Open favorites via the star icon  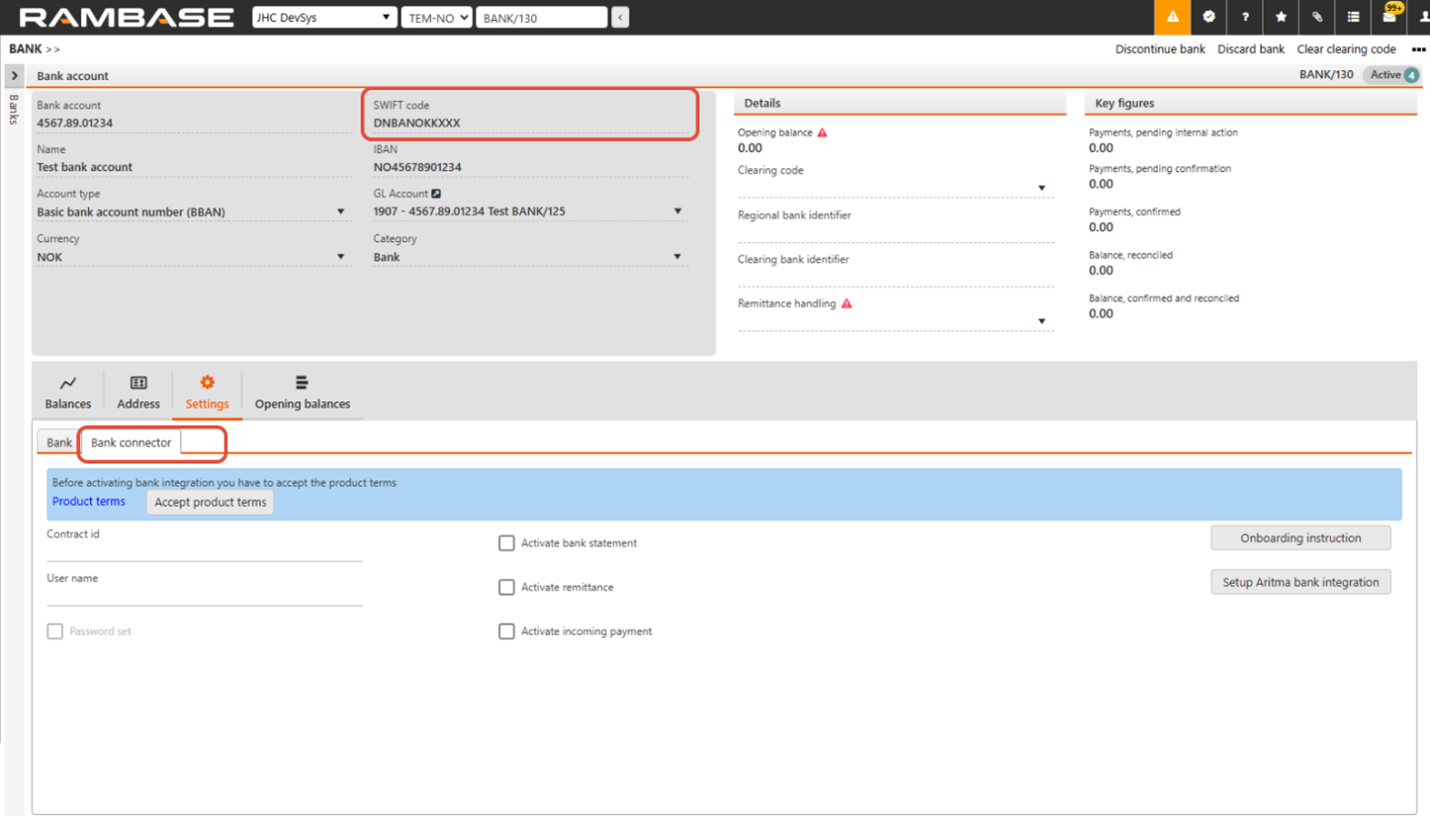(1281, 17)
